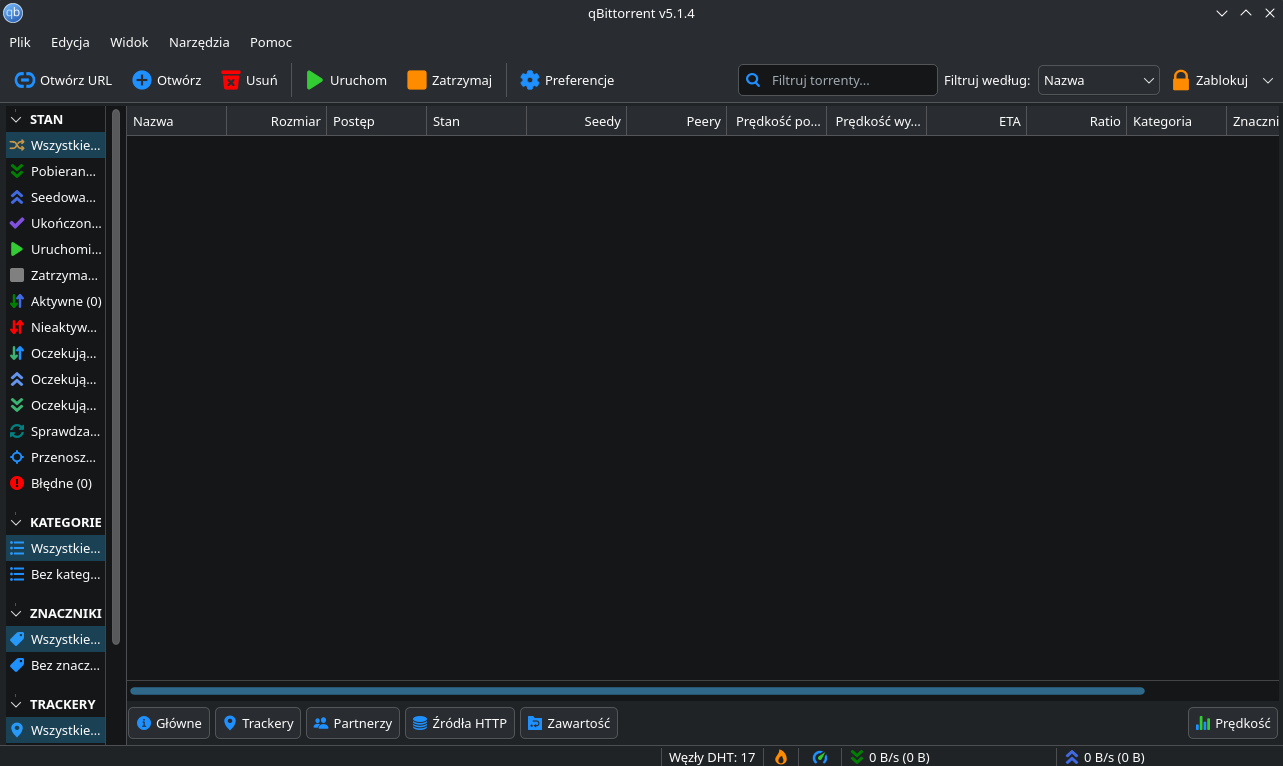Image resolution: width=1283 pixels, height=766 pixels.
Task: Collapse the STAN section in sidebar
Action: [17, 119]
